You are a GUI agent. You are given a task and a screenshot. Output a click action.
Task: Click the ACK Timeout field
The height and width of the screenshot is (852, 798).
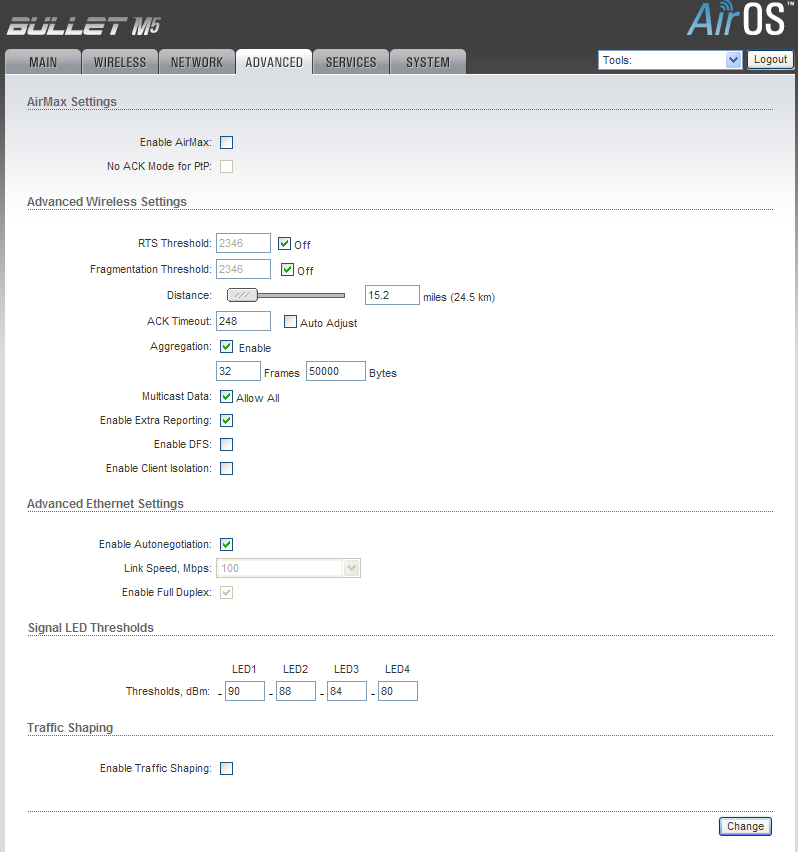(x=243, y=321)
